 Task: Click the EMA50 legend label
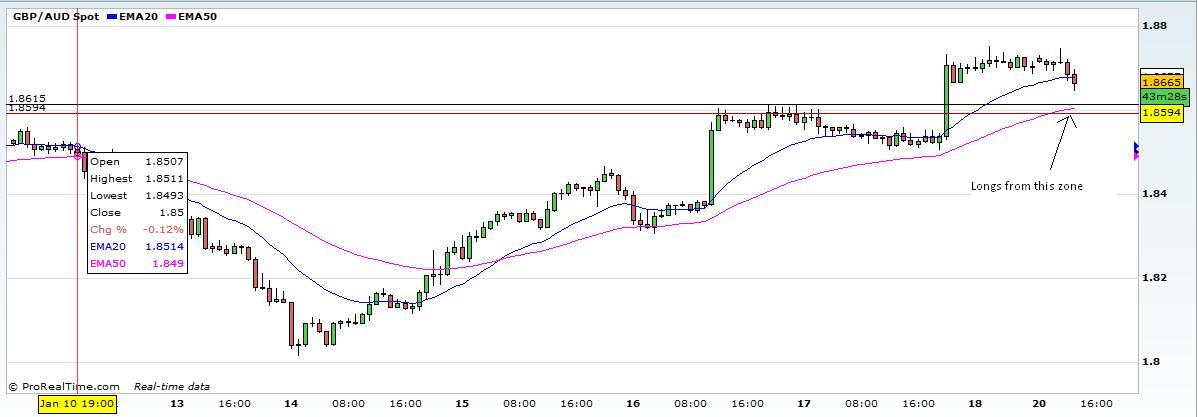coord(199,17)
